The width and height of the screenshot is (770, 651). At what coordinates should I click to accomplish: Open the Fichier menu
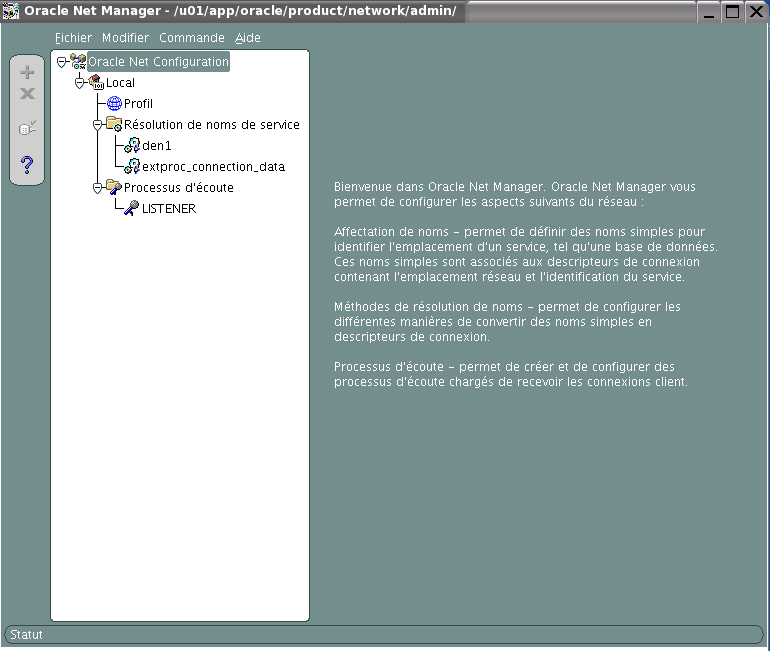click(x=73, y=38)
